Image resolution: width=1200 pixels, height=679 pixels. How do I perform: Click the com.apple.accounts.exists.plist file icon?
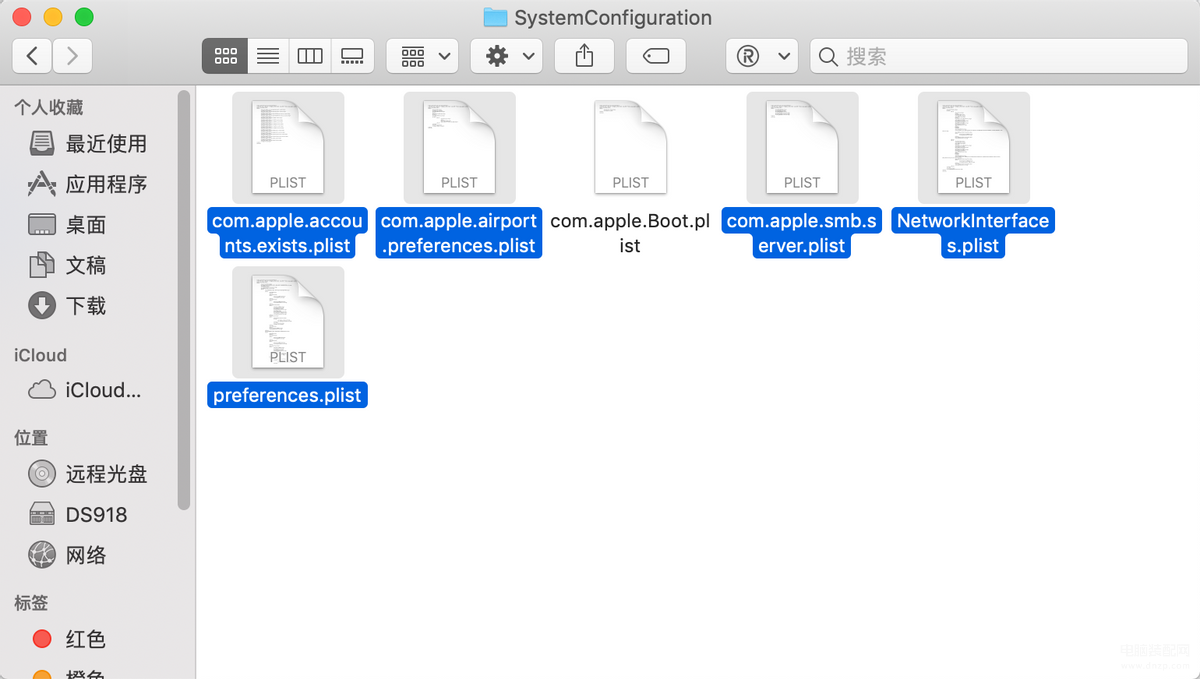pos(288,147)
